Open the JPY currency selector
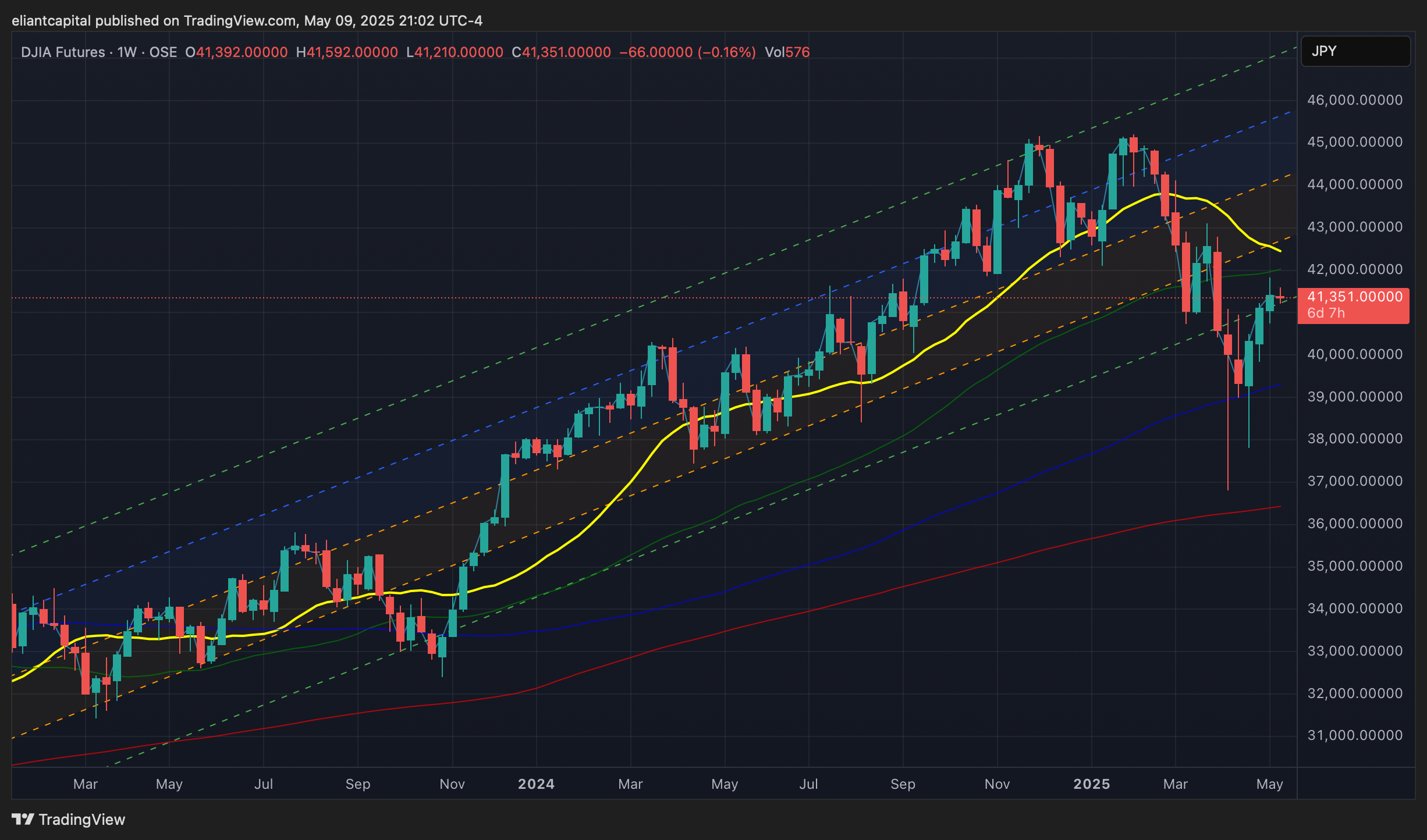This screenshot has height=840, width=1427. point(1355,51)
